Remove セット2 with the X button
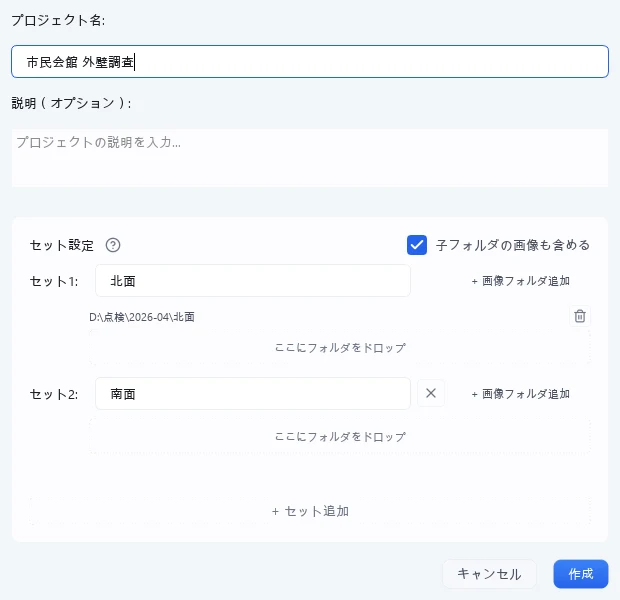 tap(431, 393)
